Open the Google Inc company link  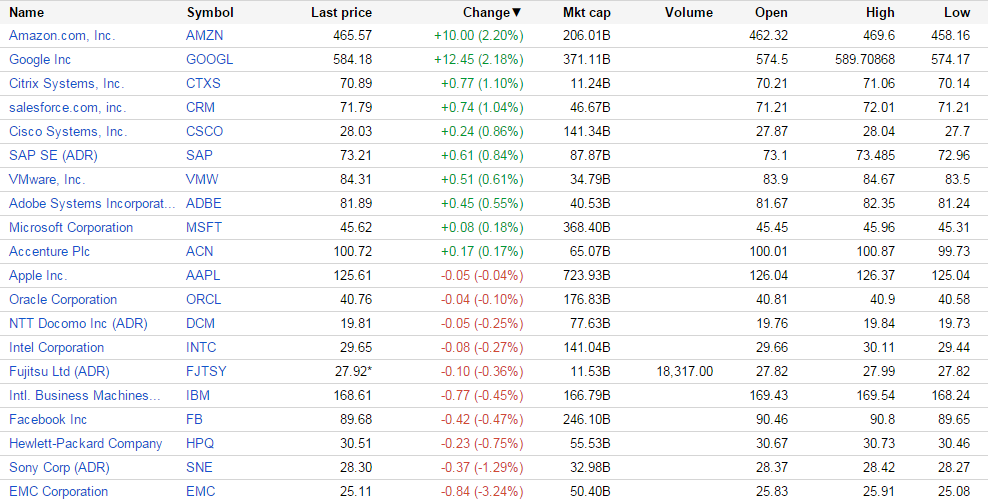point(40,59)
